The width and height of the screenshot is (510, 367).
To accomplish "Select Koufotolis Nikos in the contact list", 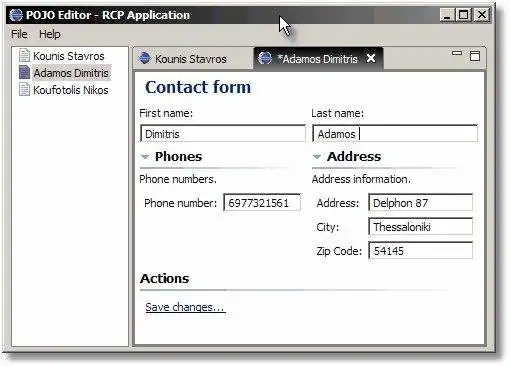I will pyautogui.click(x=71, y=90).
